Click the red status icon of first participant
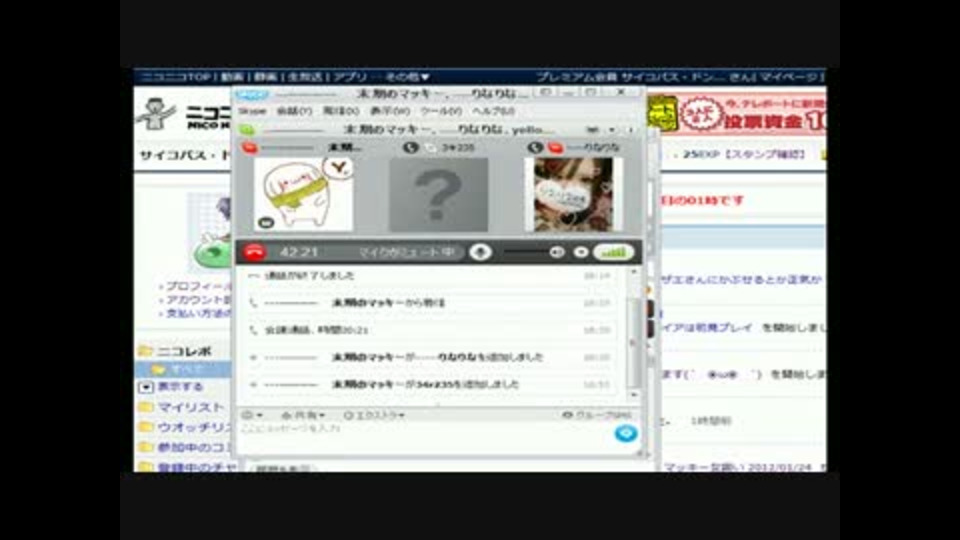The image size is (960, 540). (249, 148)
